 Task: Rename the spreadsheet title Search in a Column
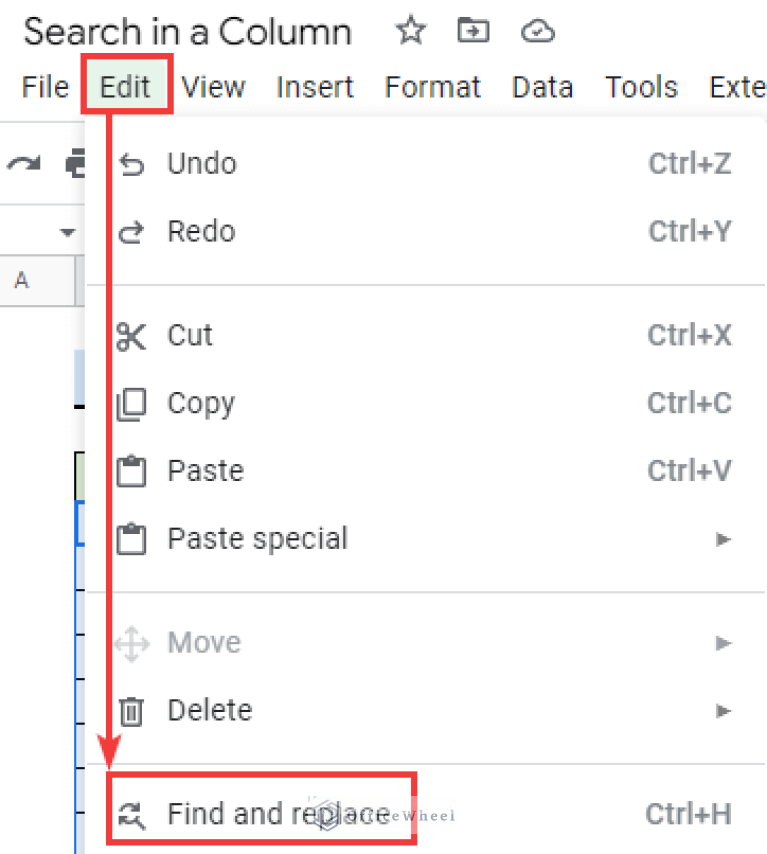click(x=187, y=31)
